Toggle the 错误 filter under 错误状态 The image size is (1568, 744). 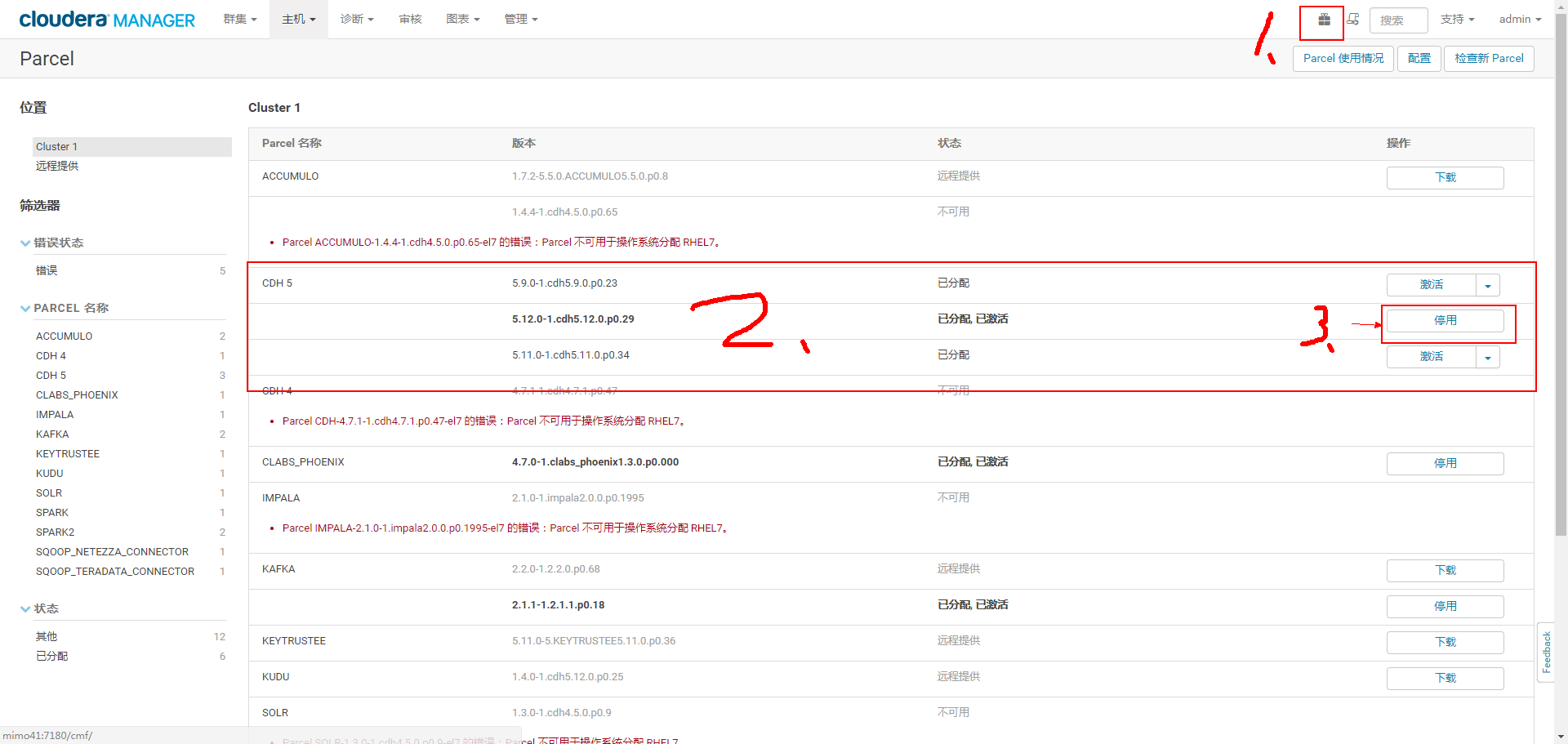pyautogui.click(x=47, y=270)
